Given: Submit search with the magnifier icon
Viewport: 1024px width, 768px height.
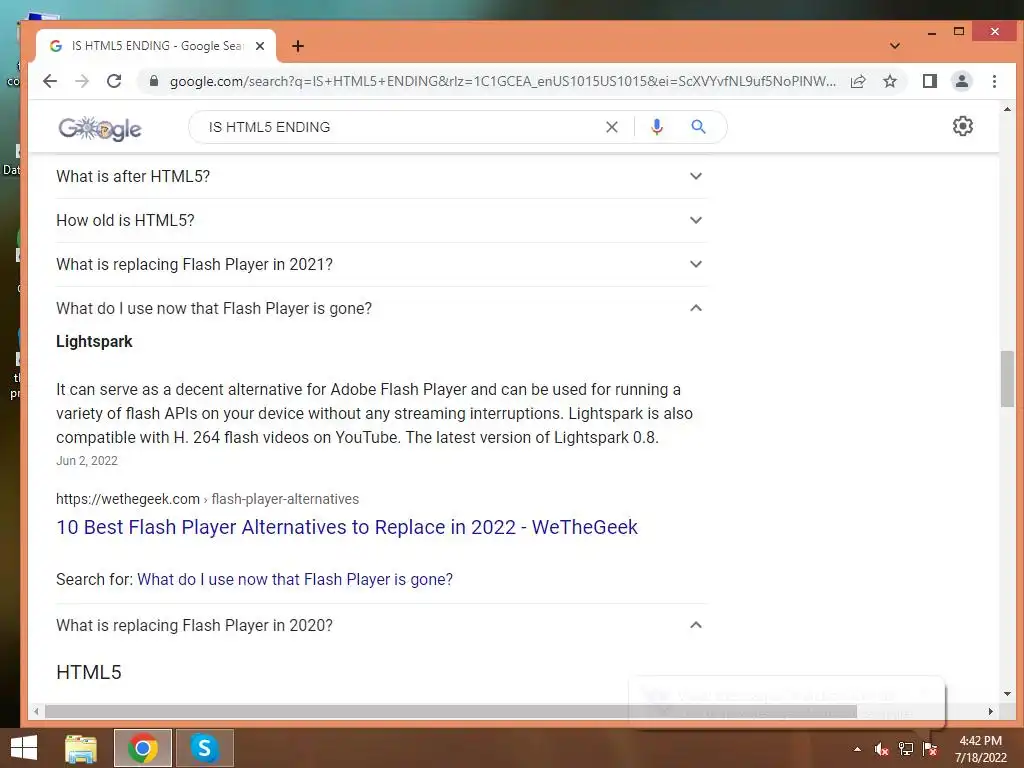Looking at the screenshot, I should tap(698, 127).
